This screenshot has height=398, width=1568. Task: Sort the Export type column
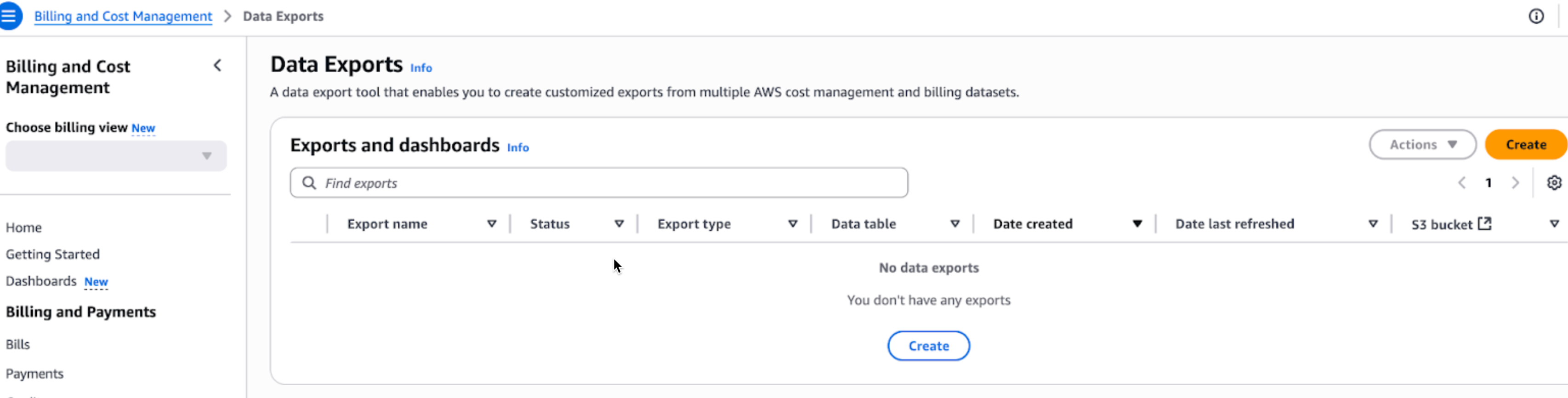point(792,224)
